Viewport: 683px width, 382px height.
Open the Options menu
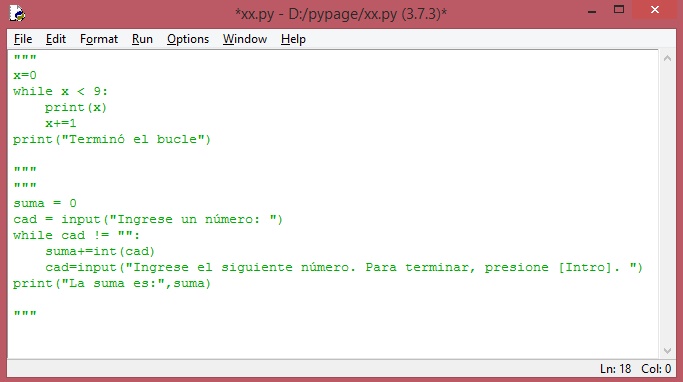coord(188,39)
